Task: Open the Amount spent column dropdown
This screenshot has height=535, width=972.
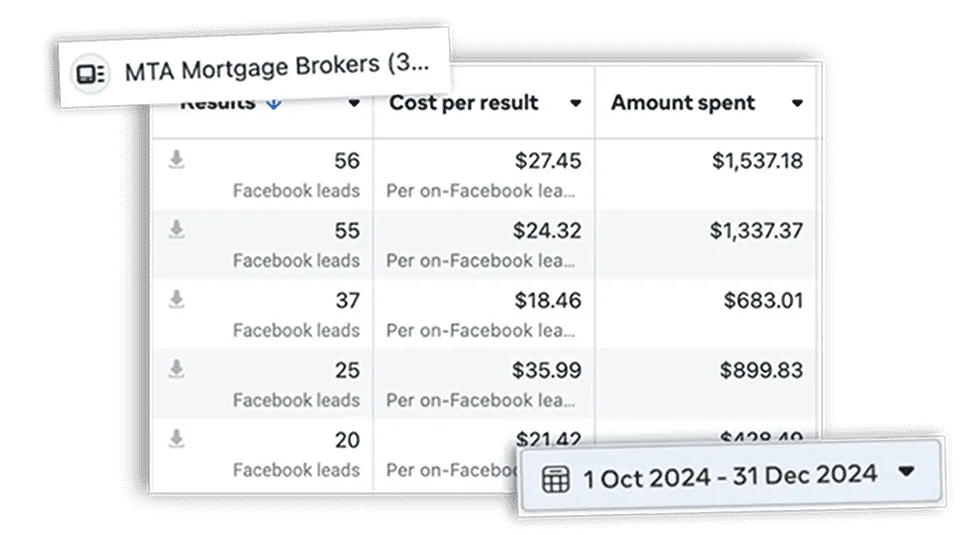Action: click(x=797, y=103)
